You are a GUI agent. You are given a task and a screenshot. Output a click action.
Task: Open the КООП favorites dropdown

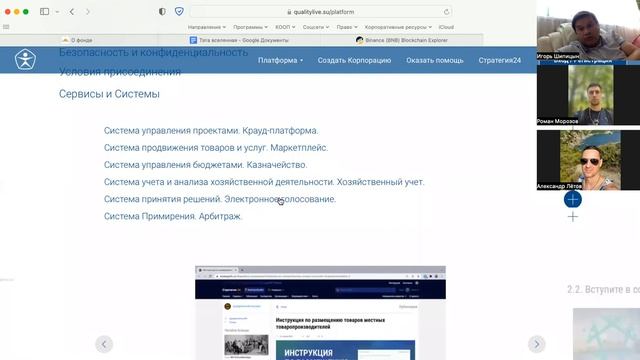coord(285,27)
